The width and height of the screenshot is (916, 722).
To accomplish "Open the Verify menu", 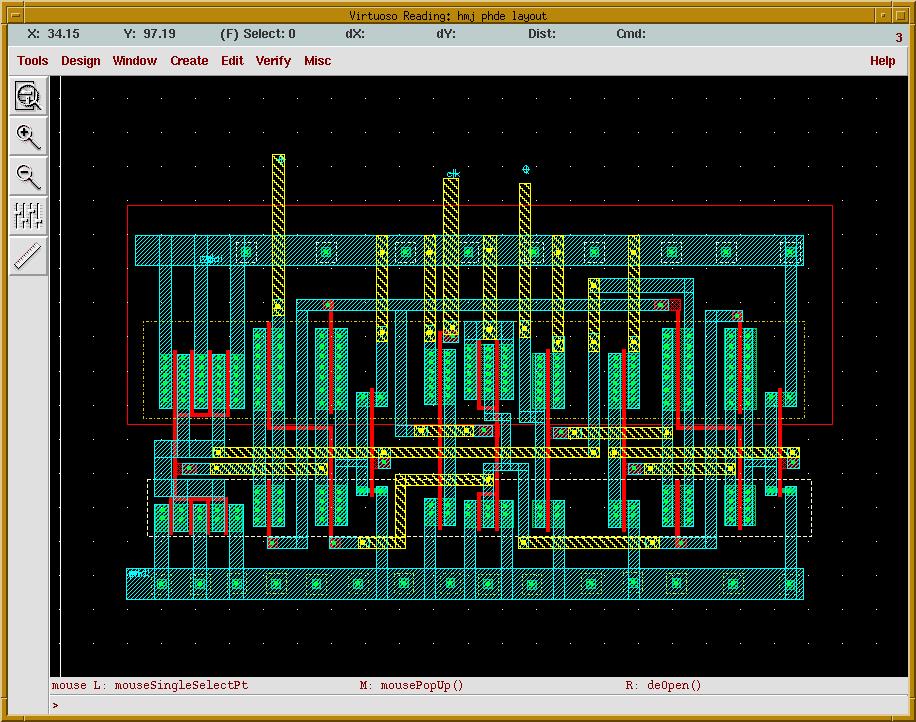I will (273, 61).
